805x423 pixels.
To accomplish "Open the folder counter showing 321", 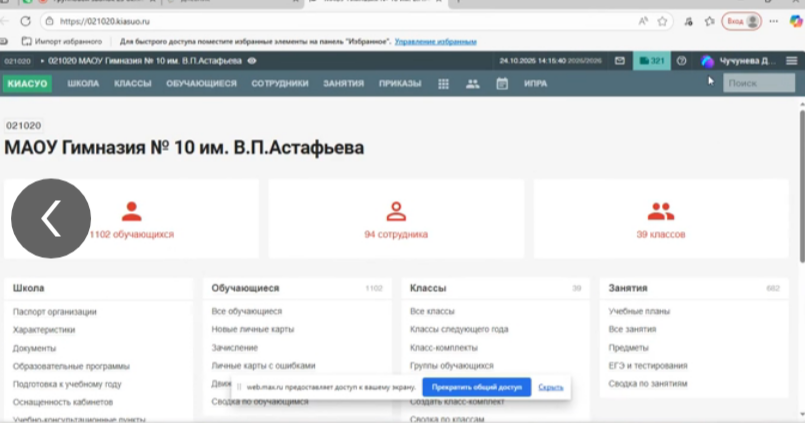I will pos(652,61).
